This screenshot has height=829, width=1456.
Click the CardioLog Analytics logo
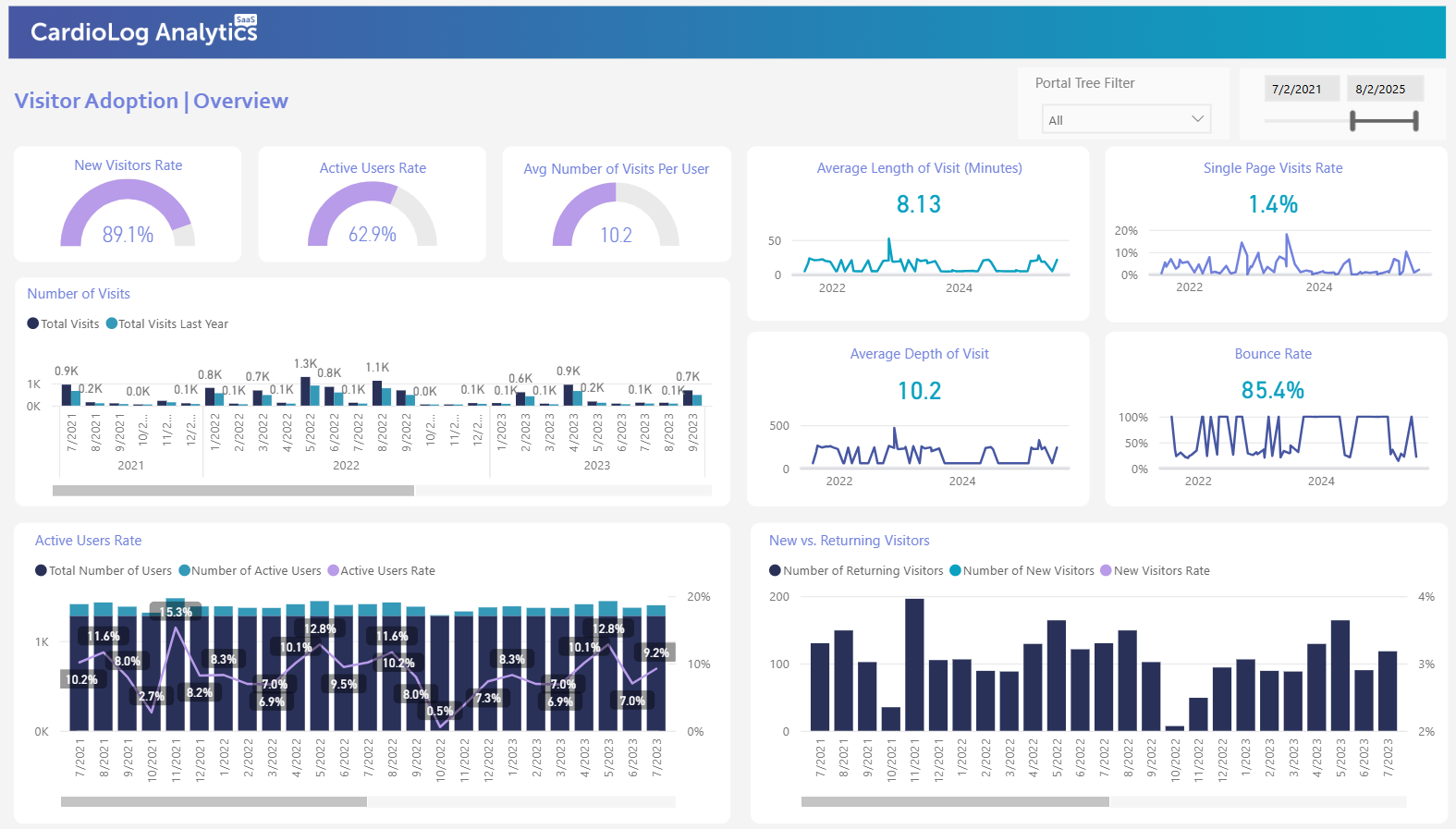point(144,31)
